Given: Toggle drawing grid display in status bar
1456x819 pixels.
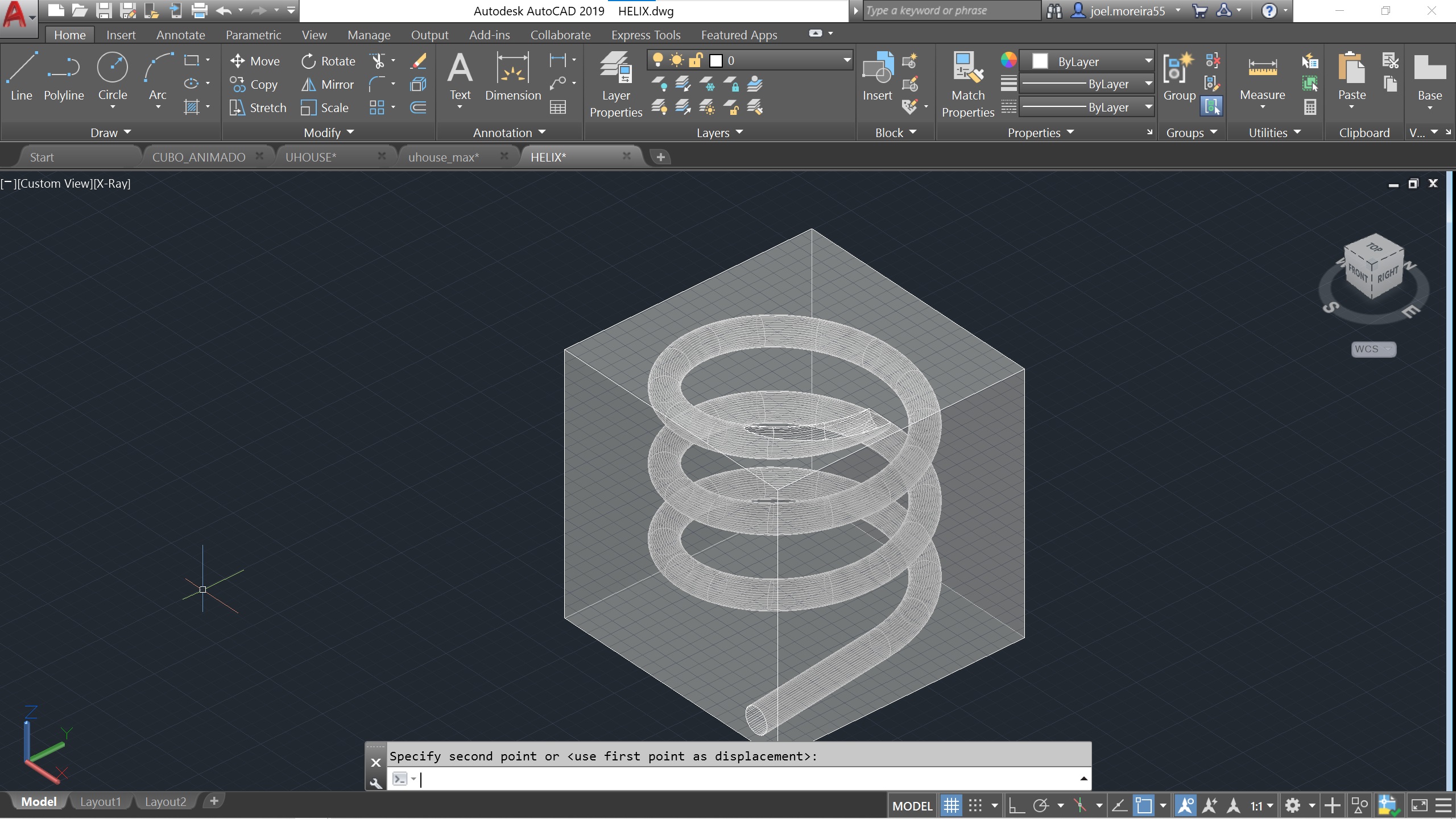Looking at the screenshot, I should [x=951, y=805].
